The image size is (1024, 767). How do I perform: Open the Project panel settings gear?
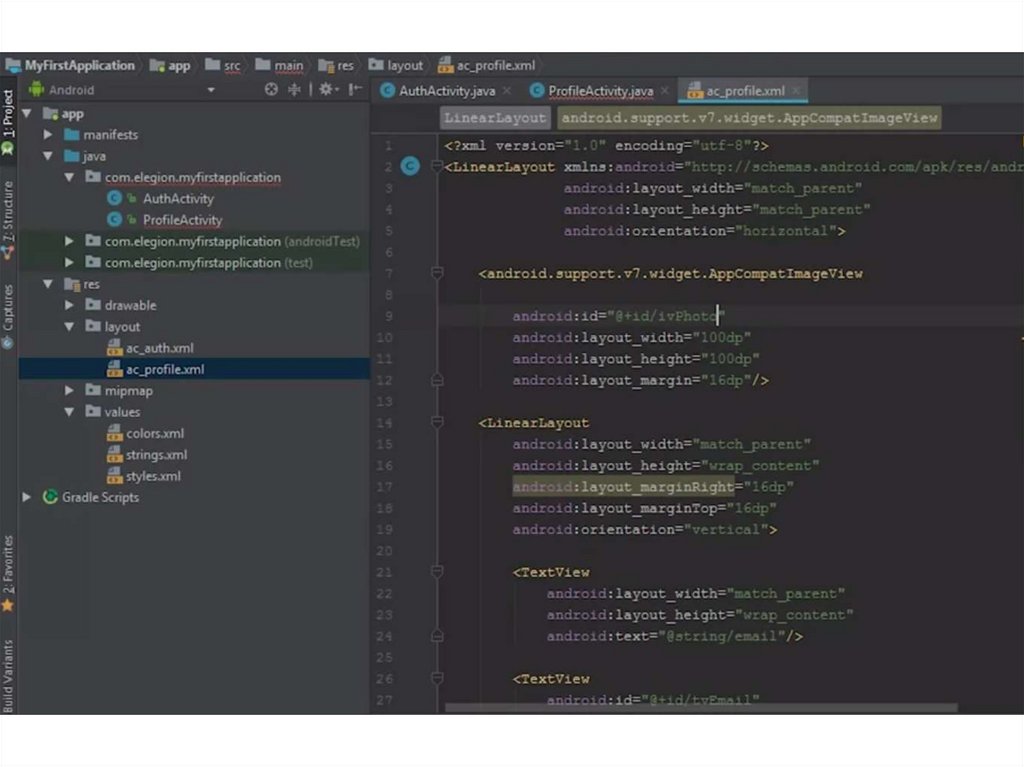(325, 90)
